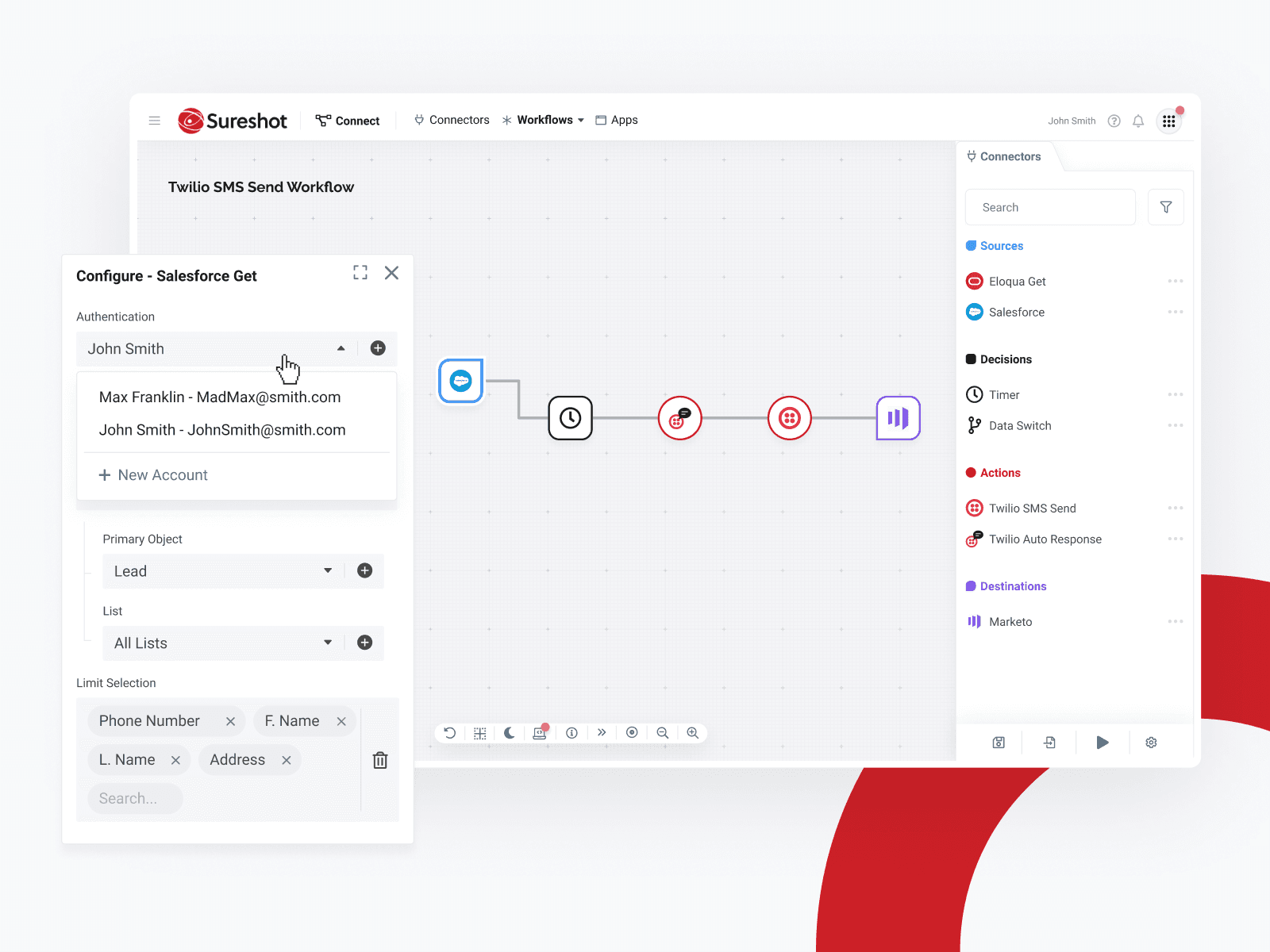
Task: Expand the All Lists dropdown
Action: point(327,643)
